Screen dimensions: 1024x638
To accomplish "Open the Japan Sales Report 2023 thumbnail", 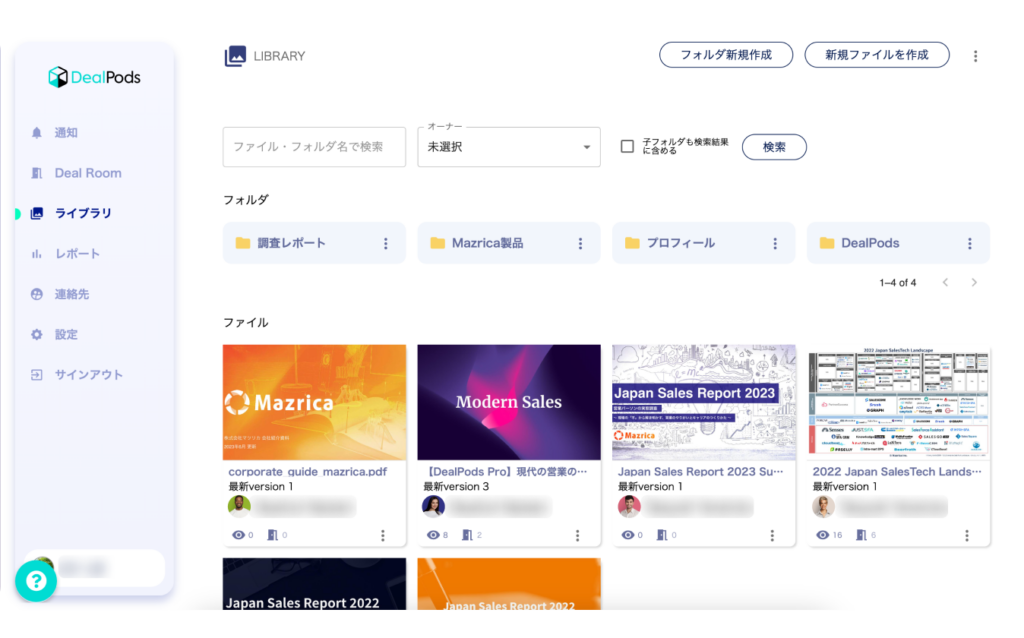I will (704, 402).
